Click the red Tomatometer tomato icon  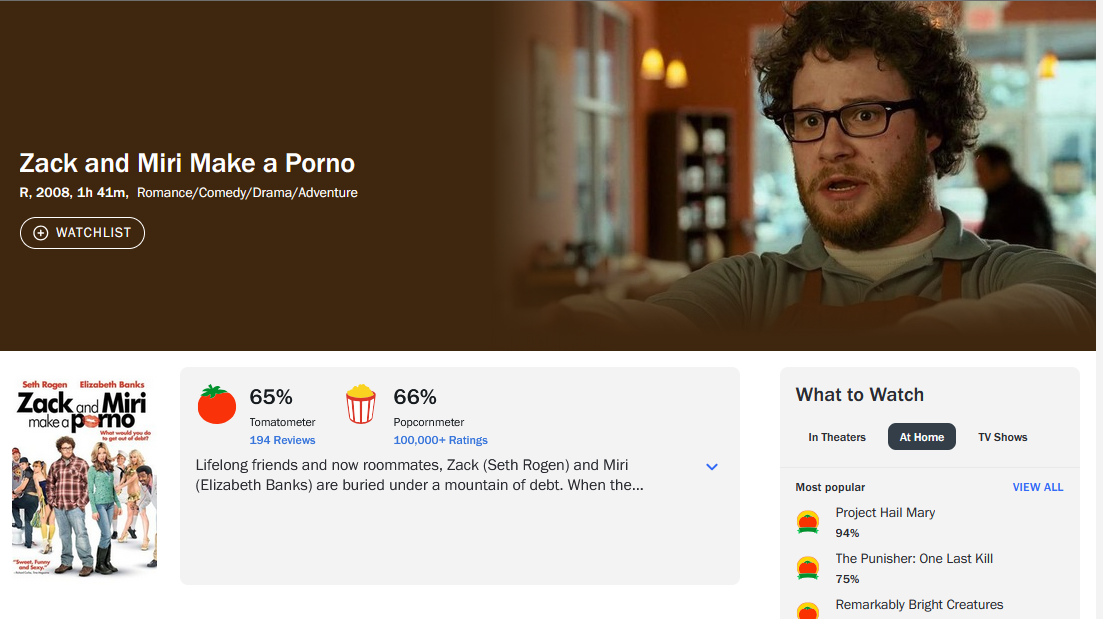tap(217, 404)
